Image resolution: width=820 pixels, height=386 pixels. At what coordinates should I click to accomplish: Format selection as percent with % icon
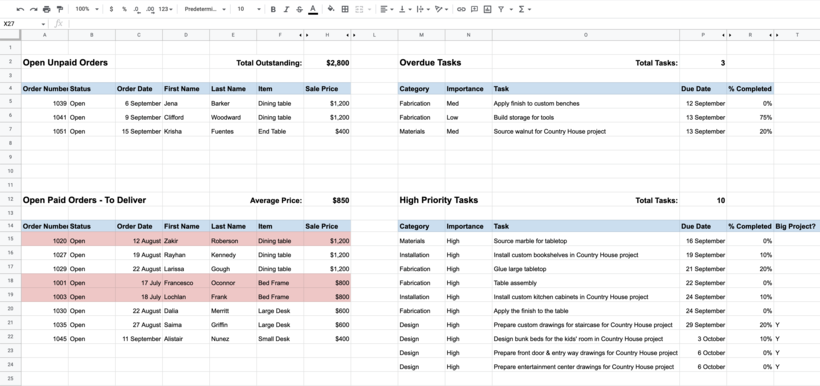124,9
